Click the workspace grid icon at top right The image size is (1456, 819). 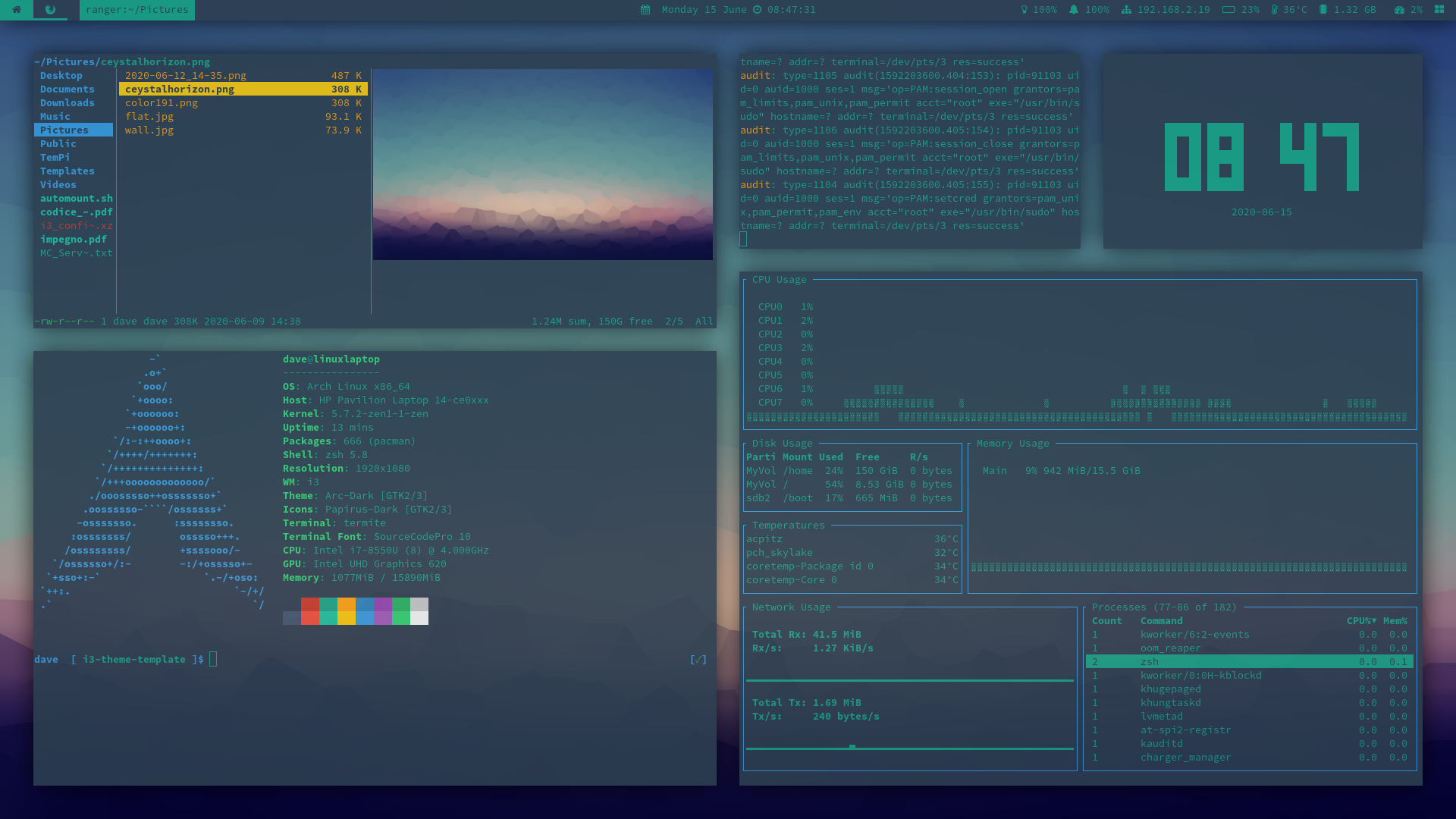[1440, 10]
